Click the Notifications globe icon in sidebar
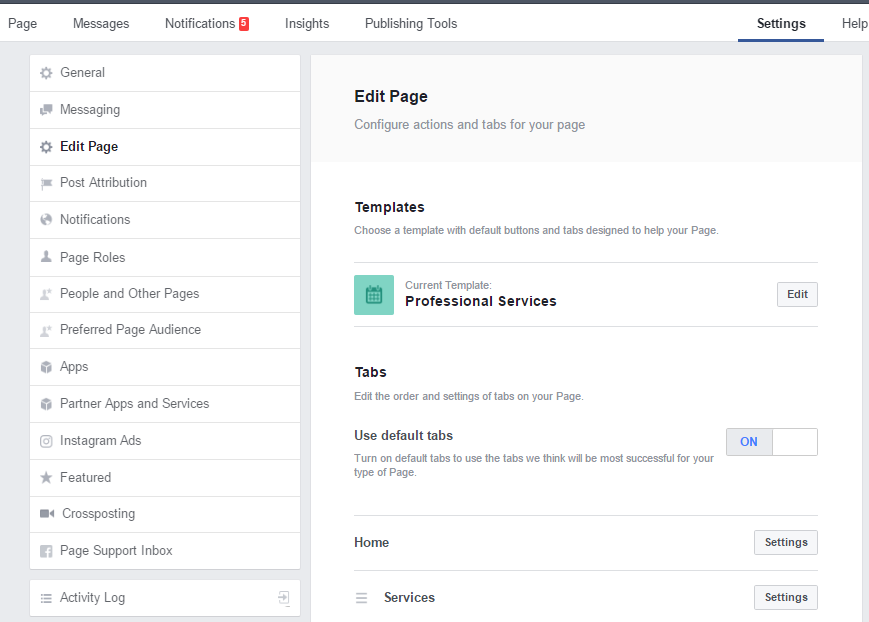Screen dimensions: 869x622 [46, 220]
